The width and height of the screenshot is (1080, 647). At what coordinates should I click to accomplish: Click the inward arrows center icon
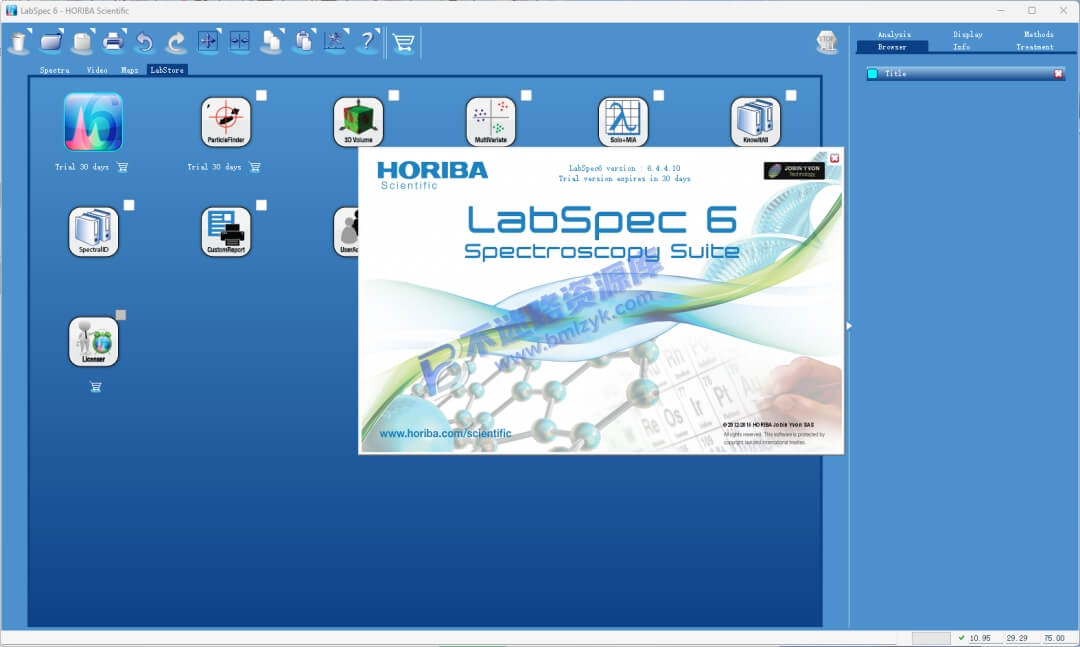240,42
